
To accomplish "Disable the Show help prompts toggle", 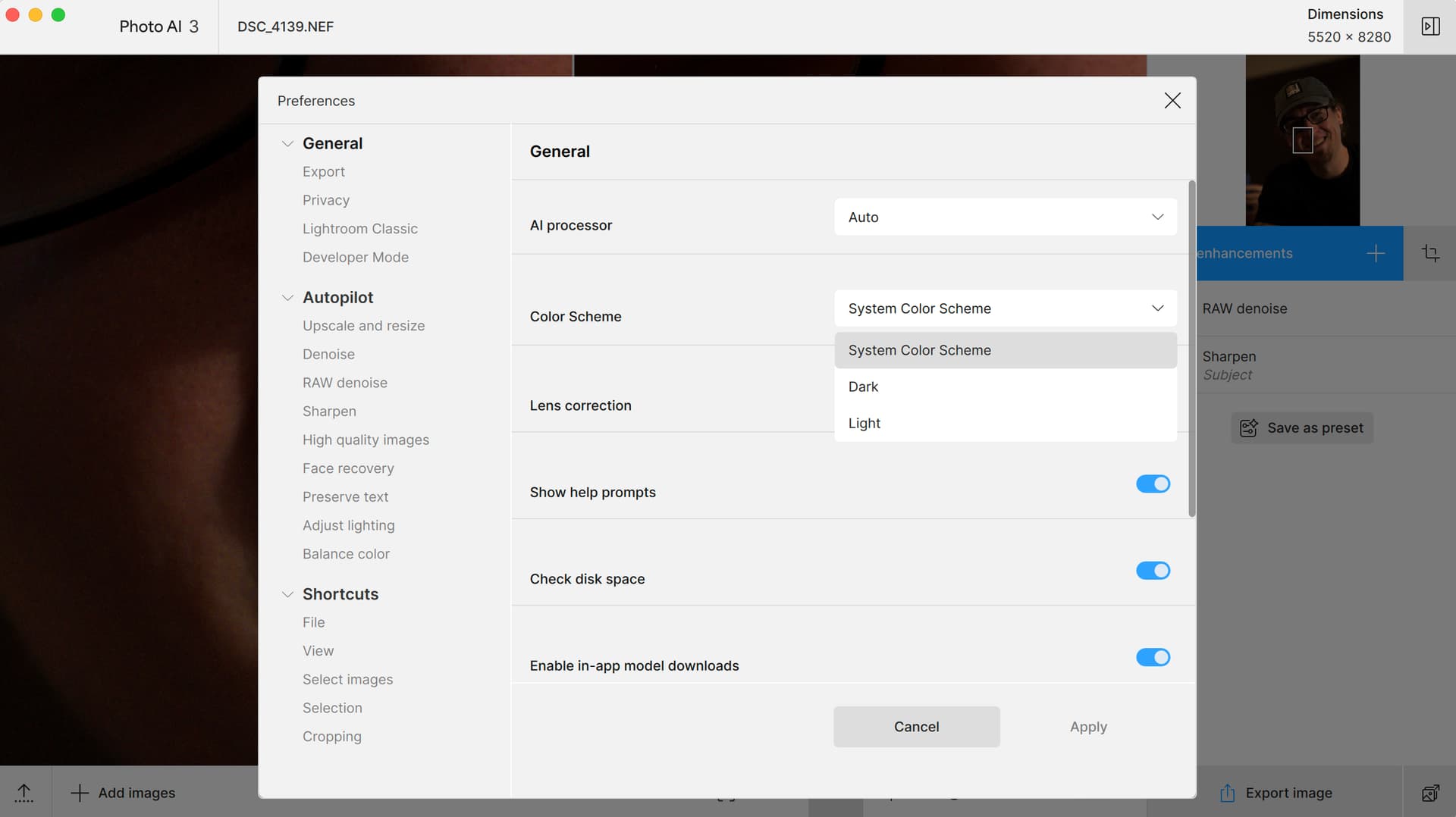I will click(1153, 484).
